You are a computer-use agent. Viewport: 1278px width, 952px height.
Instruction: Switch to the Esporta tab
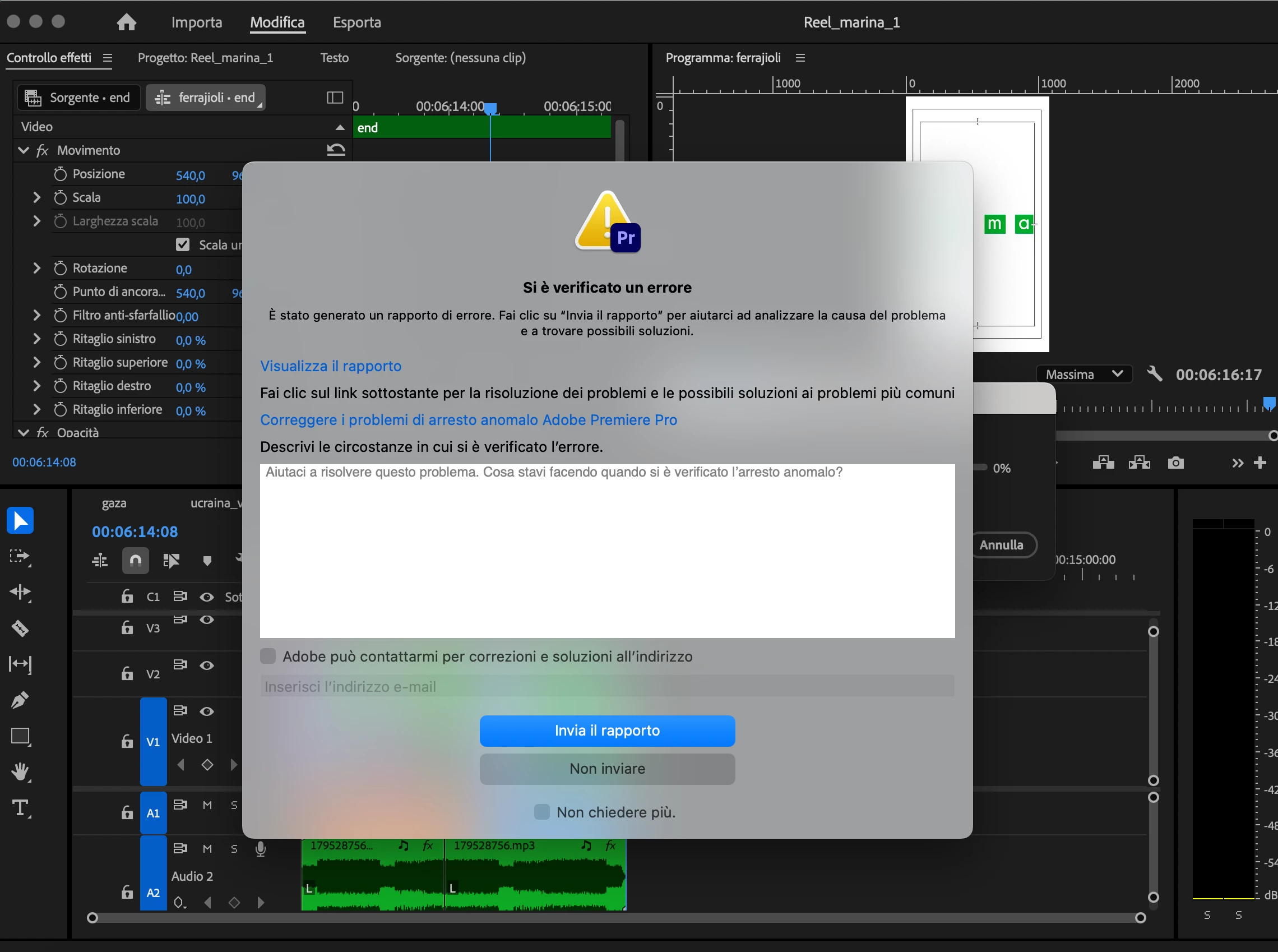coord(356,22)
